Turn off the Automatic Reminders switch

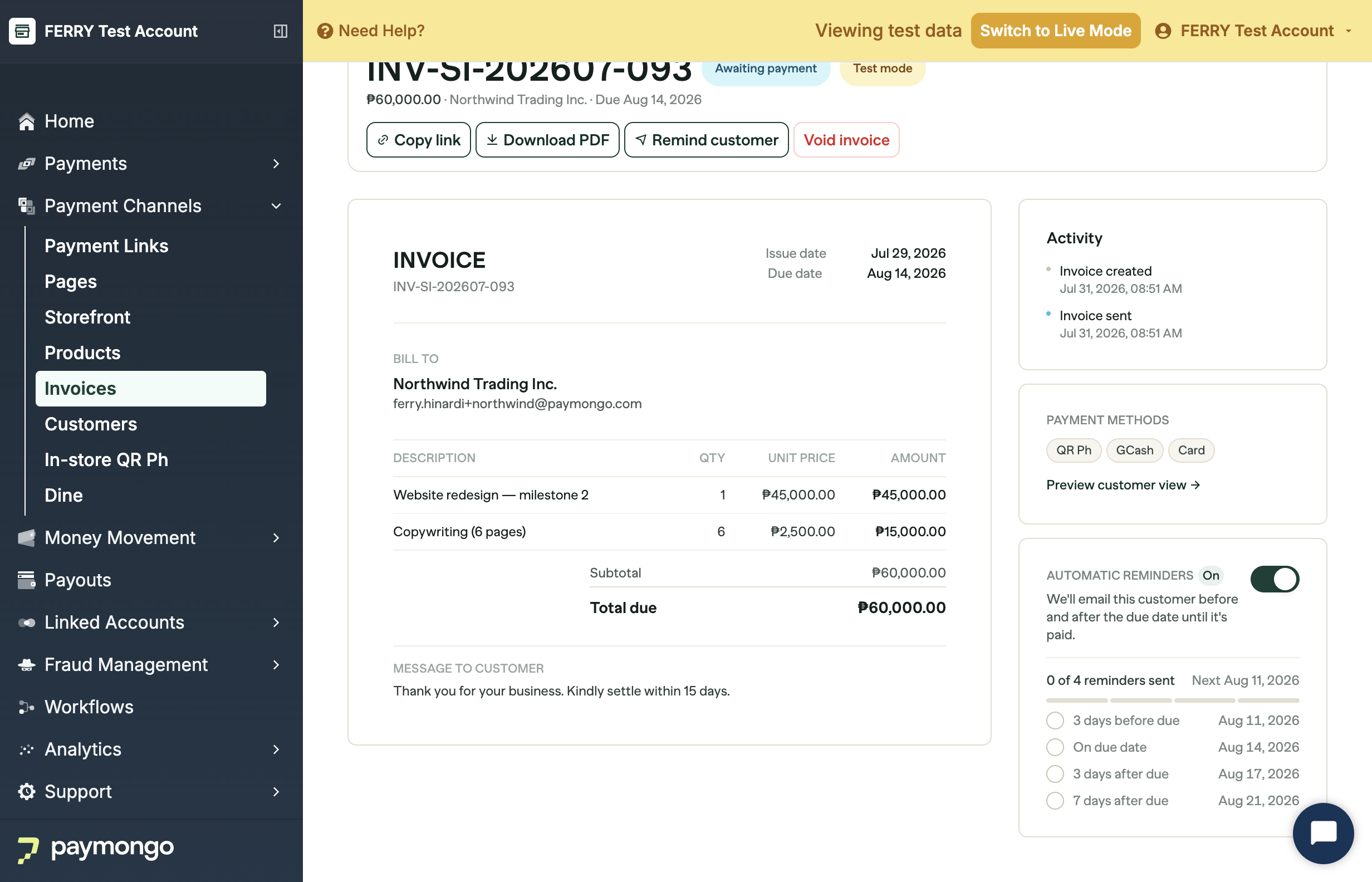[x=1274, y=579]
